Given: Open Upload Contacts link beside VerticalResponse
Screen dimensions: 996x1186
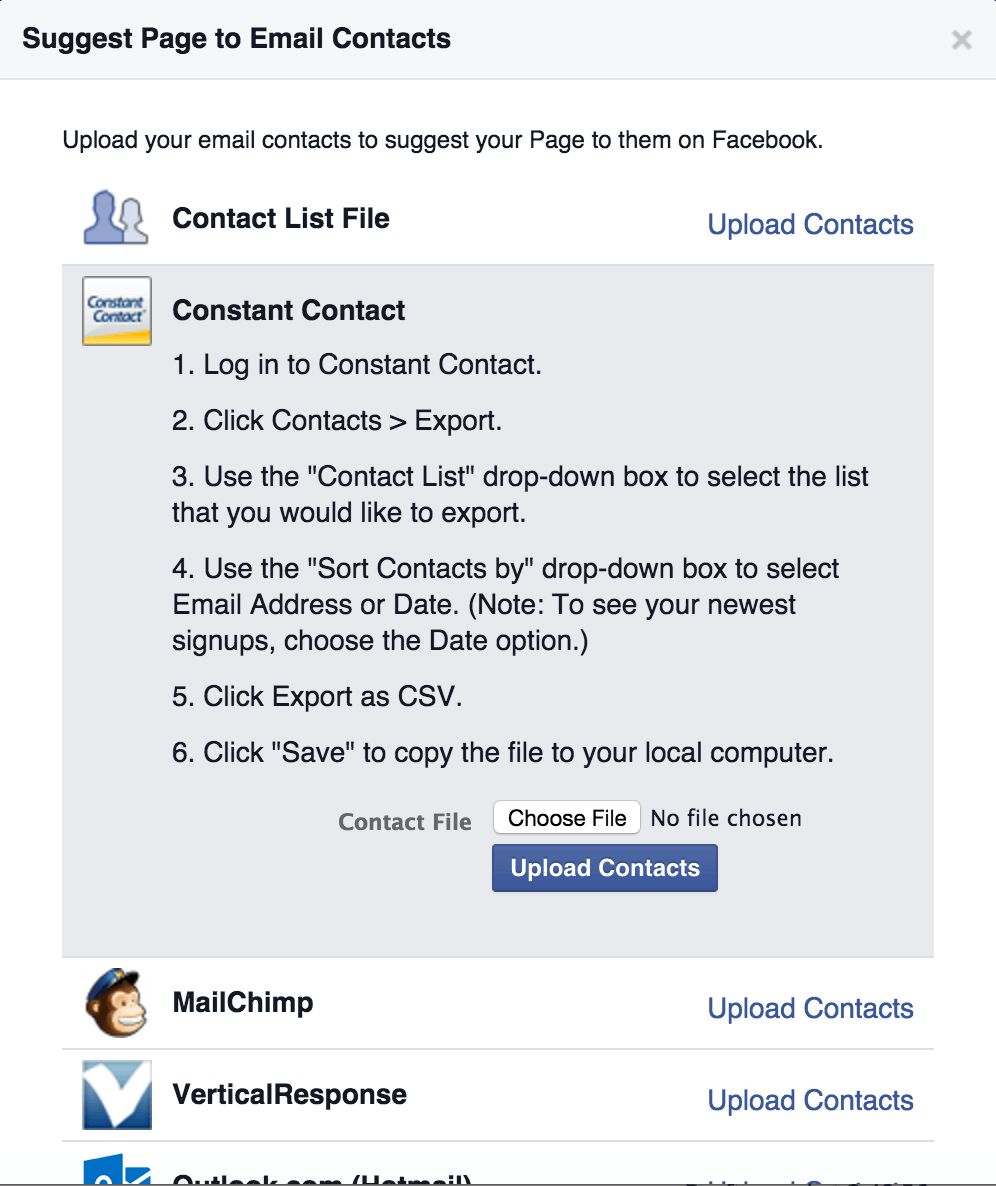Looking at the screenshot, I should (810, 1101).
